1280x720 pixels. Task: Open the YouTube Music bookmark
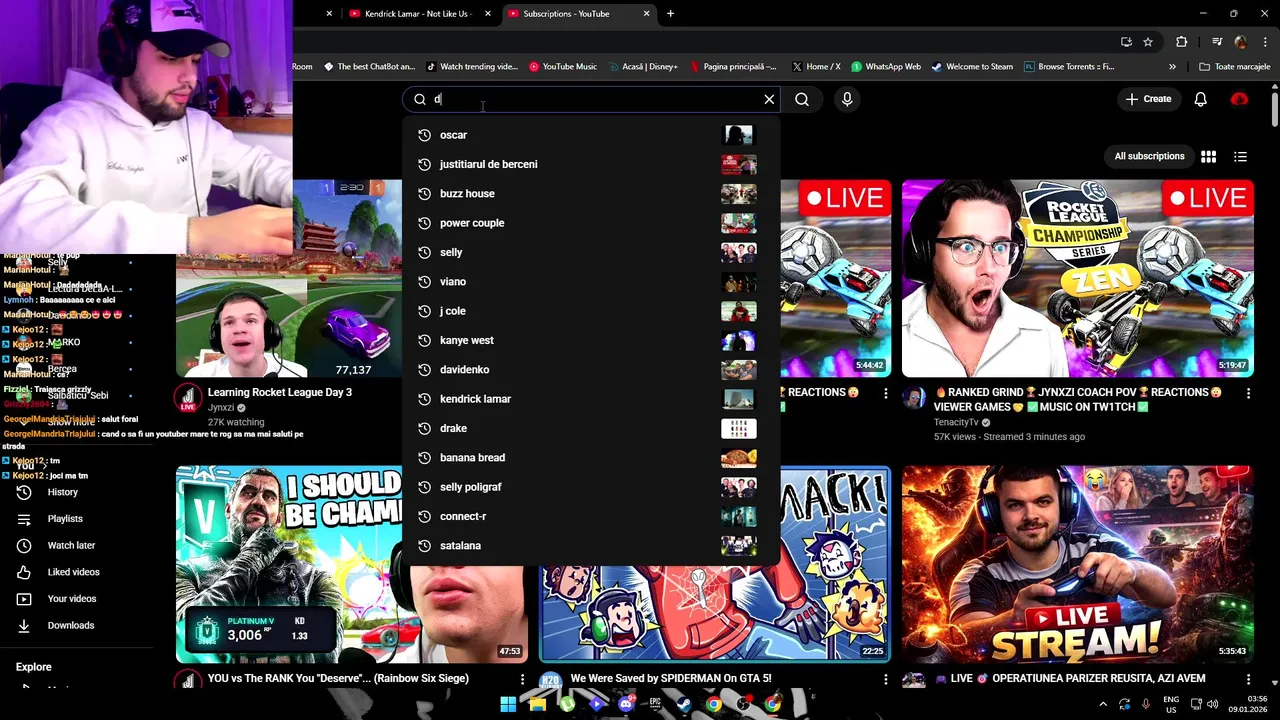pyautogui.click(x=563, y=67)
